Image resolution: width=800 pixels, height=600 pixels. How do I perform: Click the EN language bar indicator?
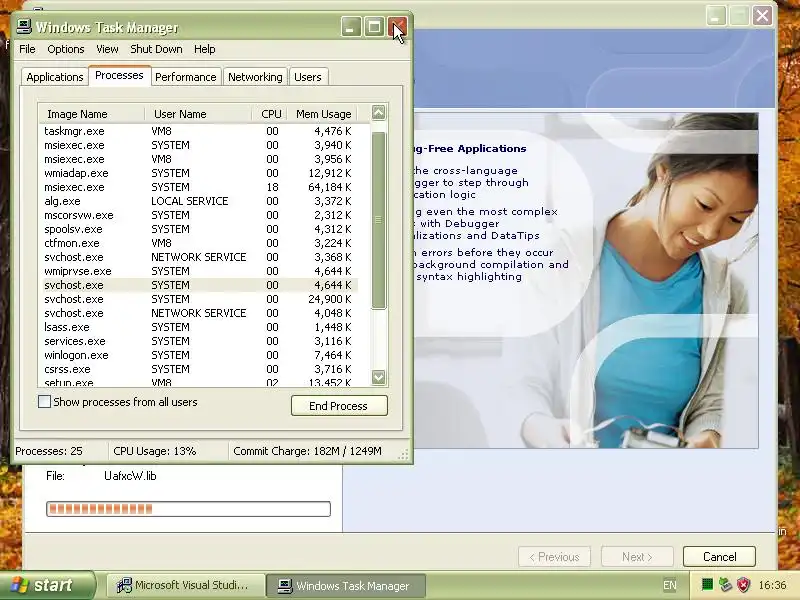click(669, 585)
